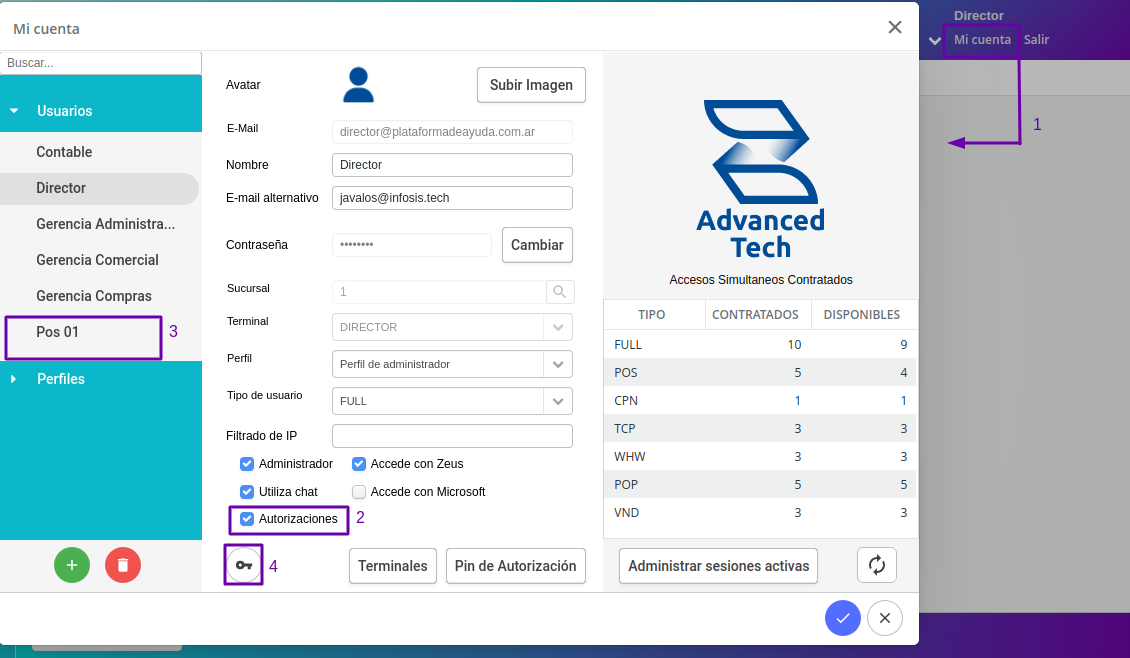Toggle the Utiliza chat checkbox

pos(246,492)
